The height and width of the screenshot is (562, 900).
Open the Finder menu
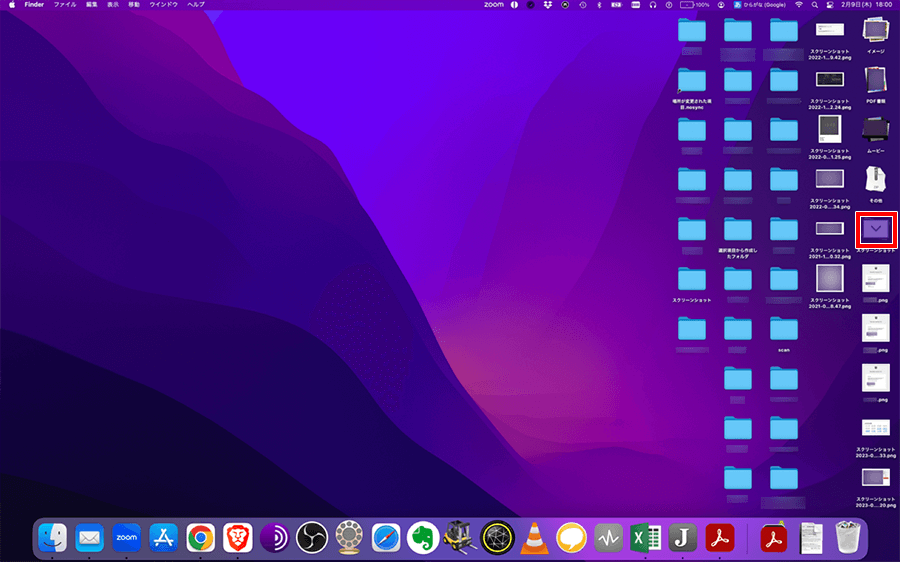coord(34,5)
